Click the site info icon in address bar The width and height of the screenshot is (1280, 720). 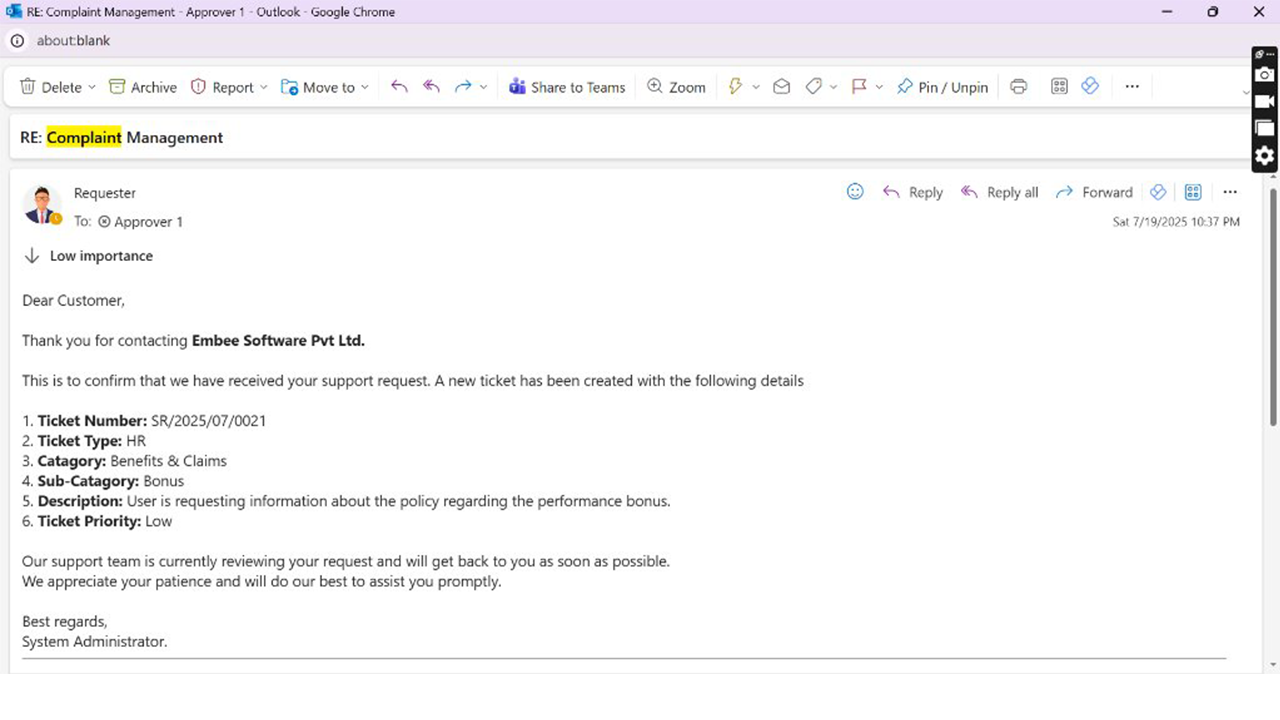pos(17,41)
